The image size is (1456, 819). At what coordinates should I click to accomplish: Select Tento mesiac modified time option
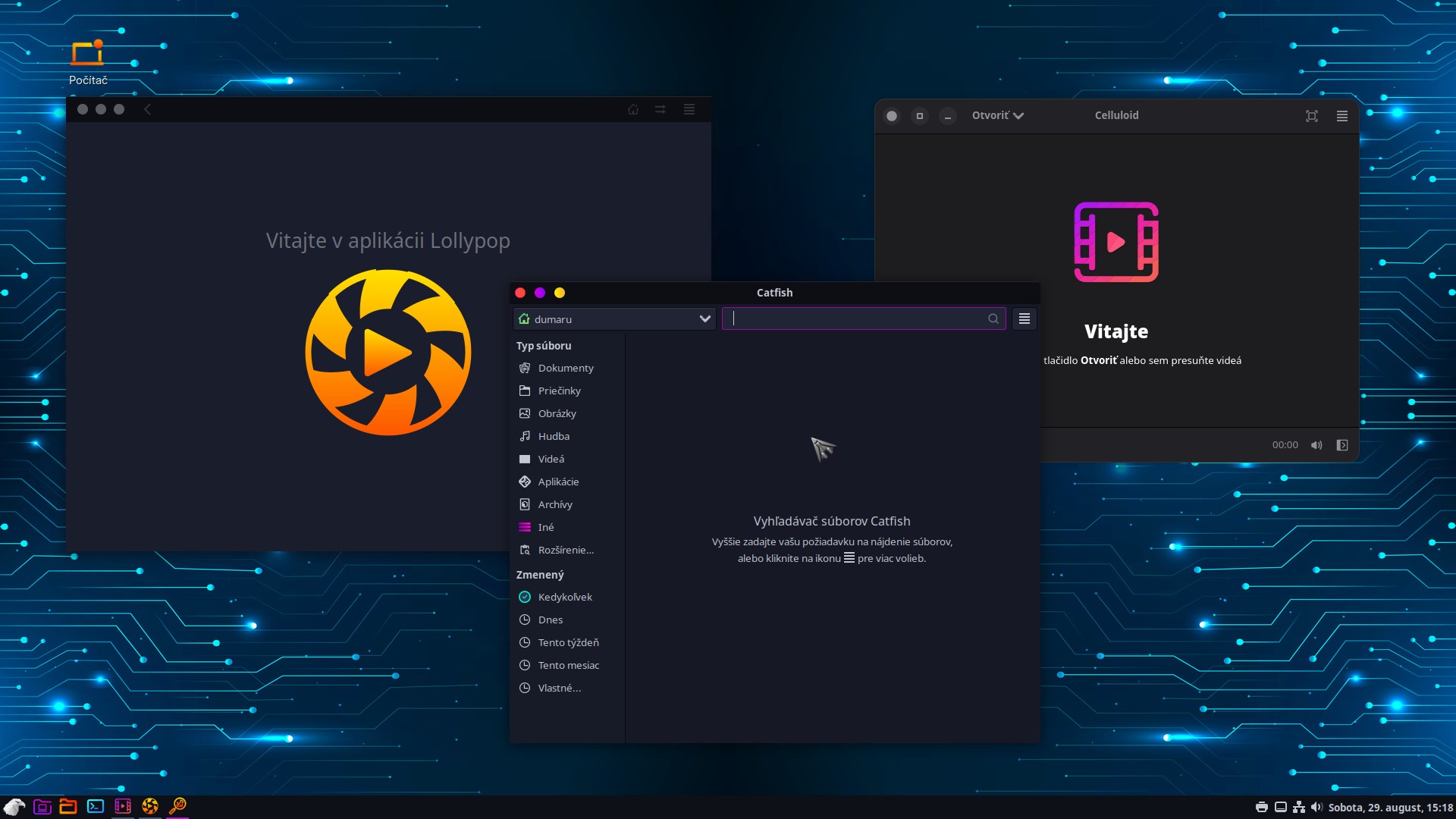tap(567, 666)
